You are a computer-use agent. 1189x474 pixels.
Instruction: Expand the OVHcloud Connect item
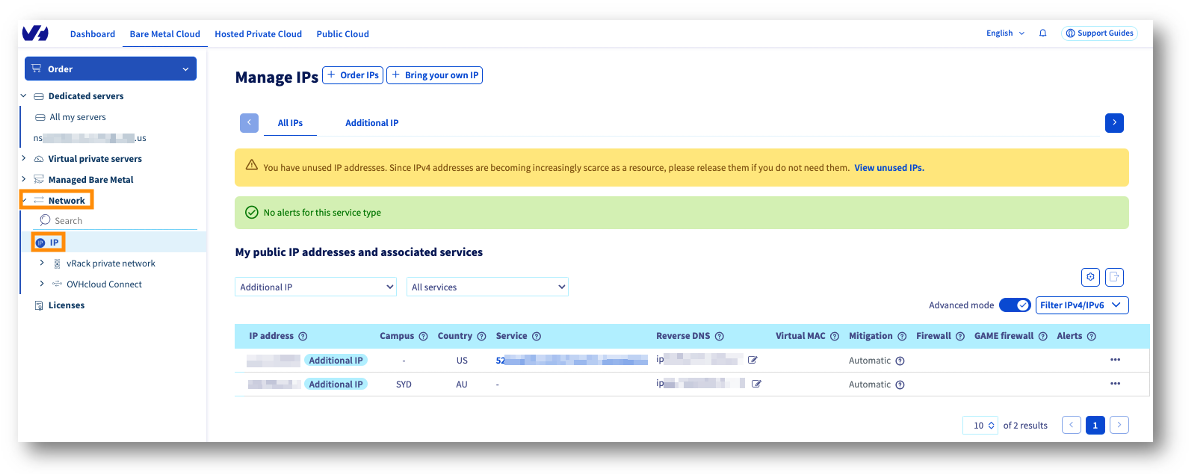coord(42,284)
